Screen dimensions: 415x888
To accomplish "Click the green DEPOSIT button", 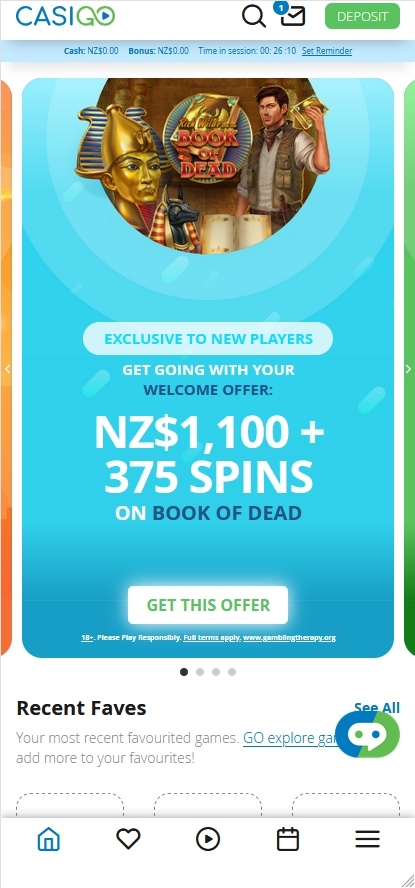I will [x=362, y=16].
